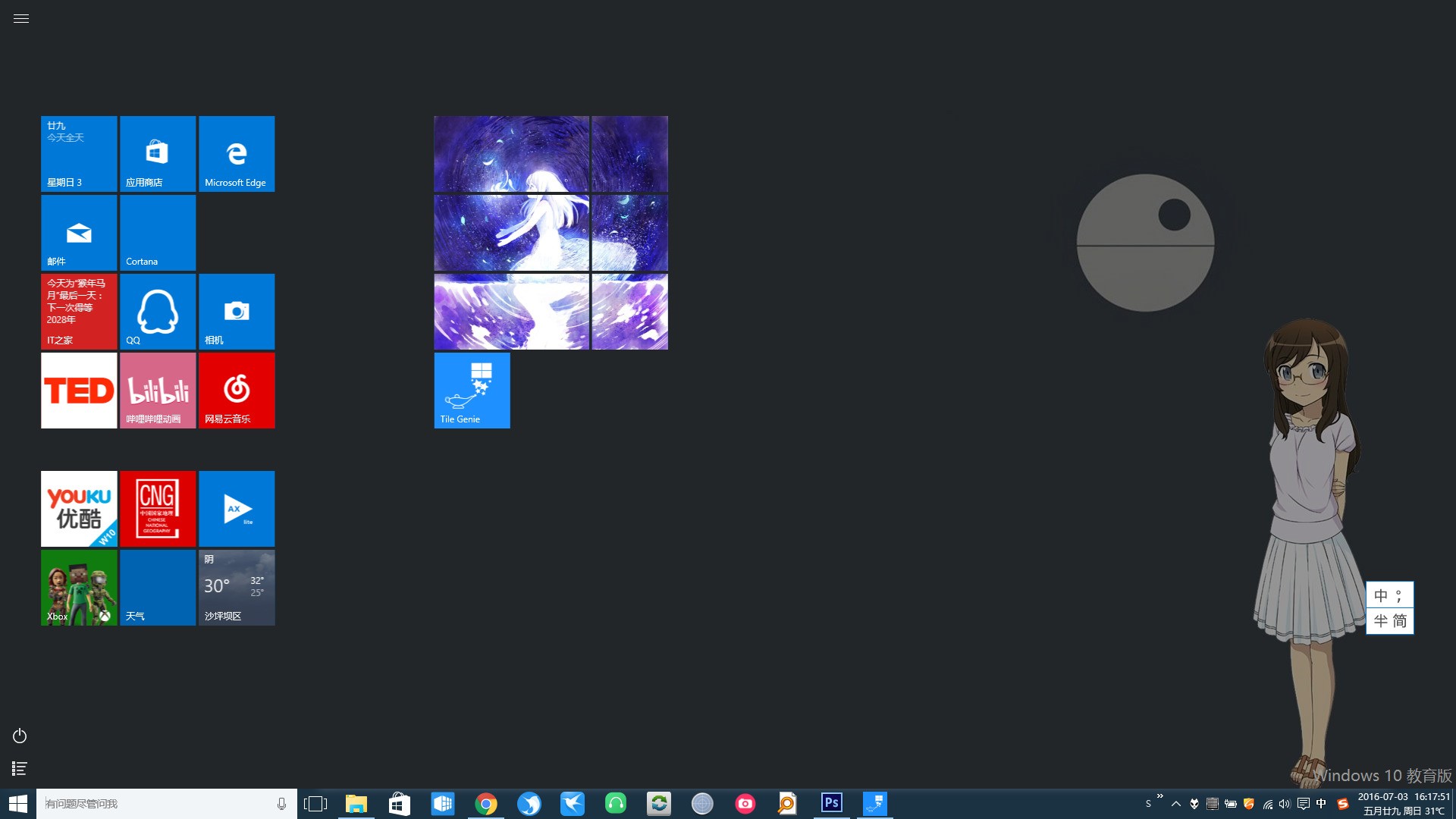Open the hamburger menu at top-left

21,18
